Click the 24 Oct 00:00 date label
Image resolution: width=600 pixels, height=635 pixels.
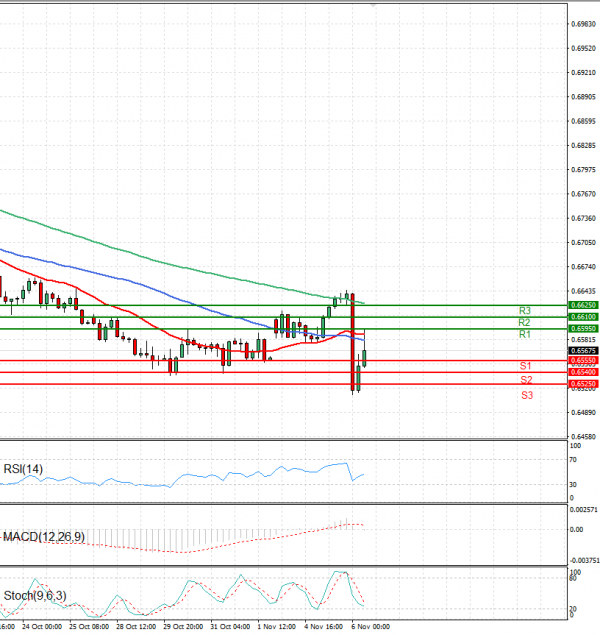[42, 627]
